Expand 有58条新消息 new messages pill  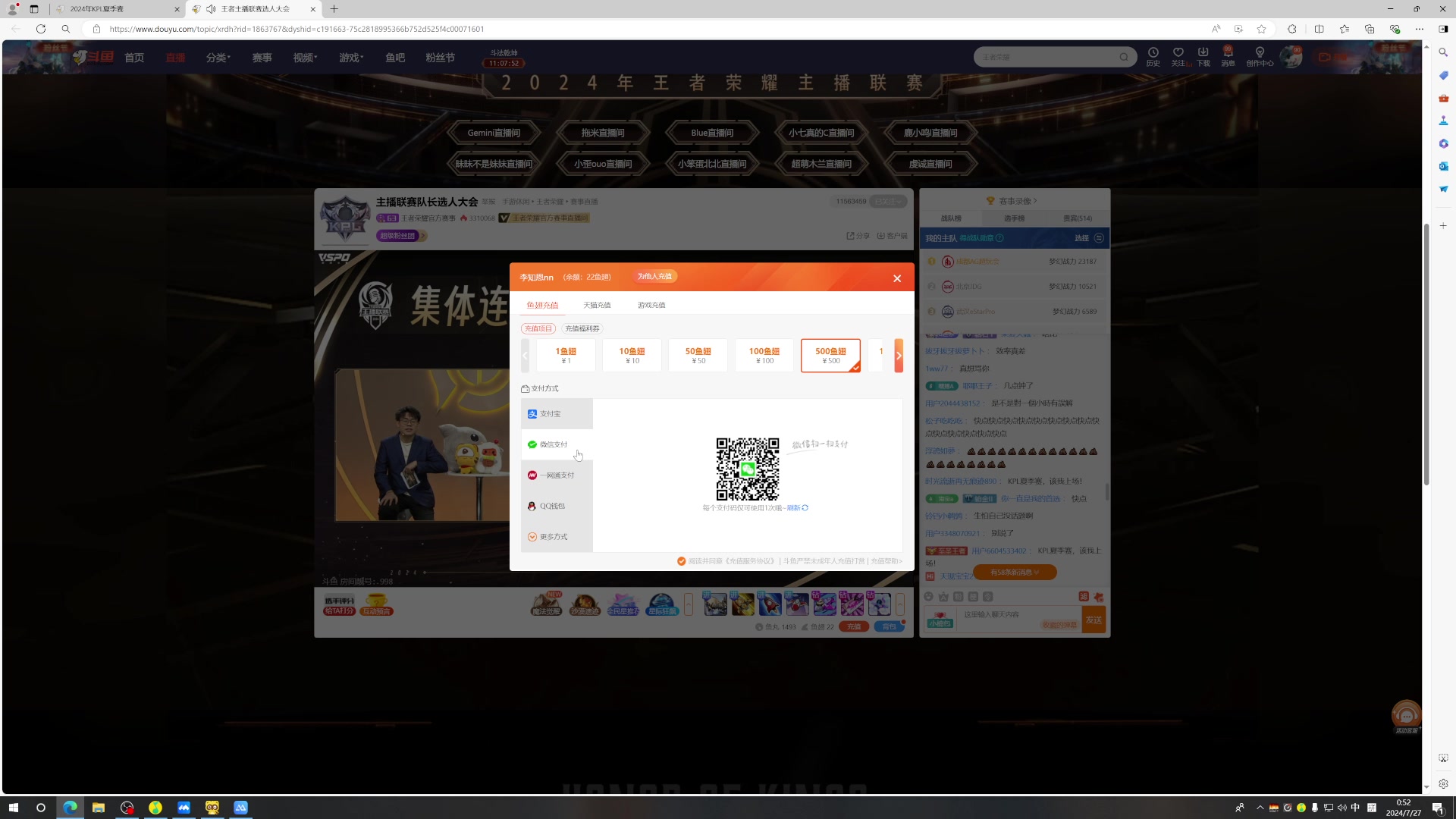(x=1015, y=573)
